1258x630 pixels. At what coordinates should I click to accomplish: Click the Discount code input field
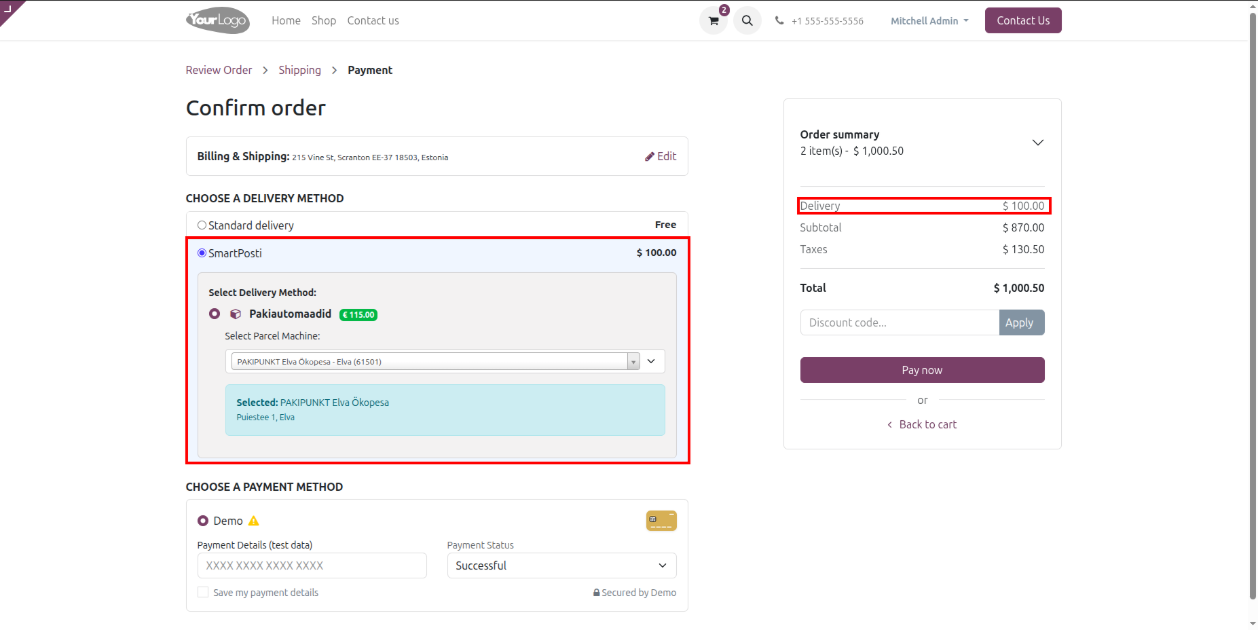click(x=899, y=322)
